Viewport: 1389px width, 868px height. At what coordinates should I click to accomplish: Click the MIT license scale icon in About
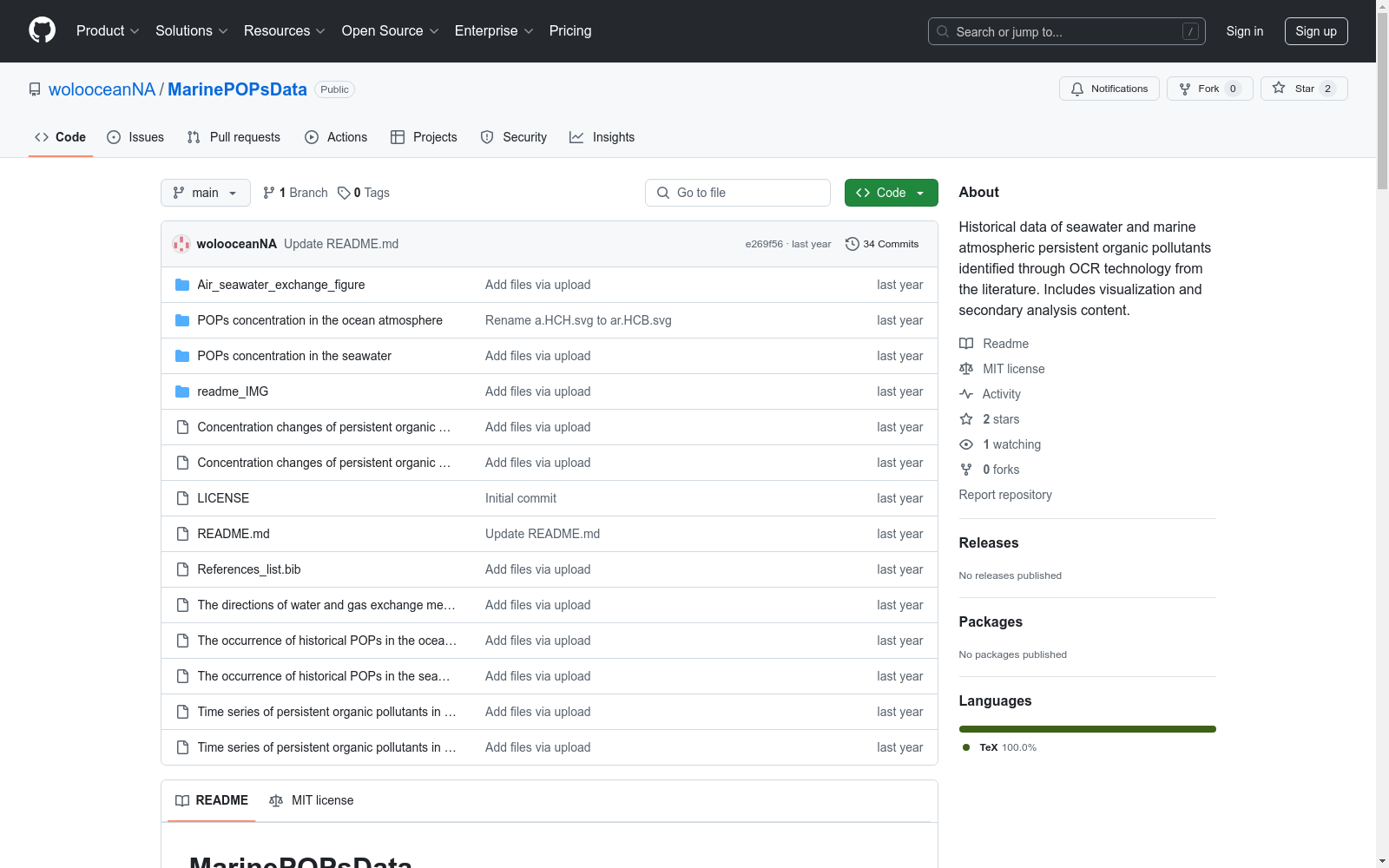pos(966,369)
